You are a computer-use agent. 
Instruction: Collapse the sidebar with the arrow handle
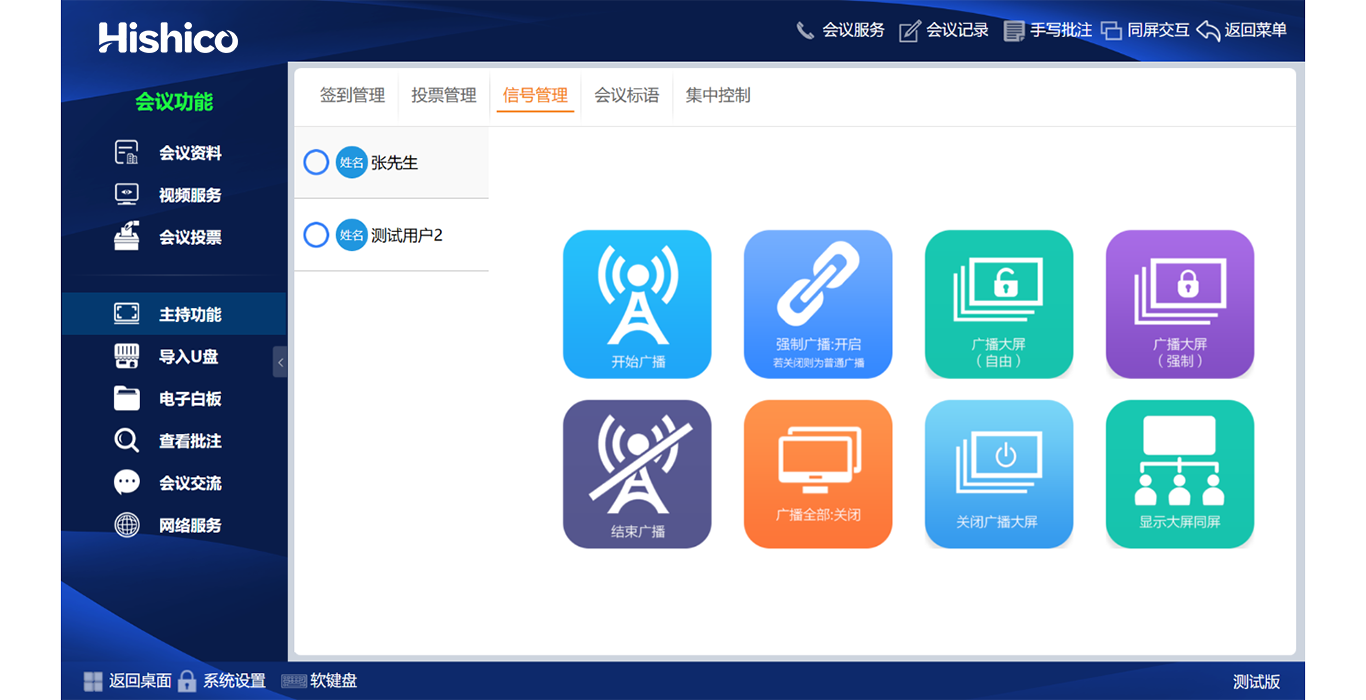point(280,362)
